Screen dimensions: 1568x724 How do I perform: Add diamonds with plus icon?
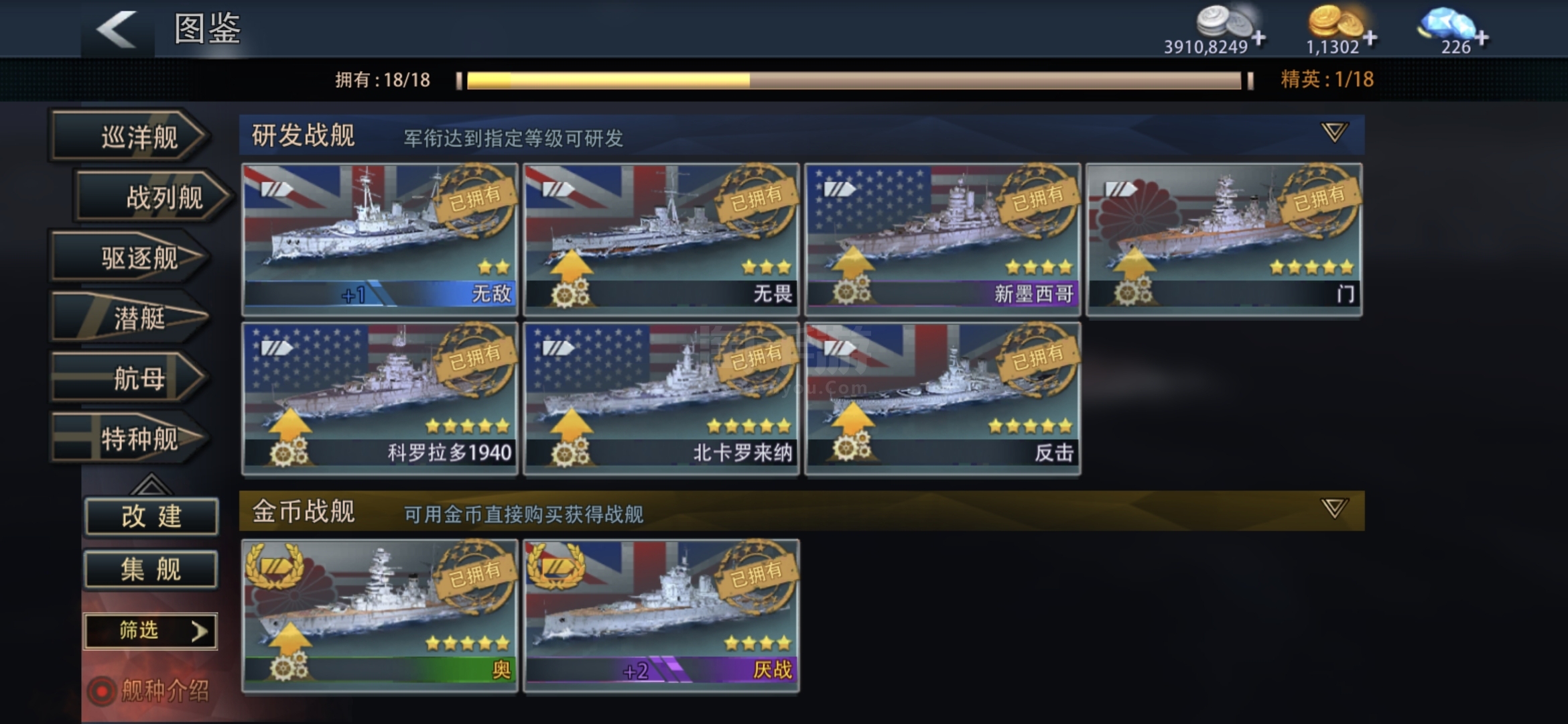coord(1482,38)
